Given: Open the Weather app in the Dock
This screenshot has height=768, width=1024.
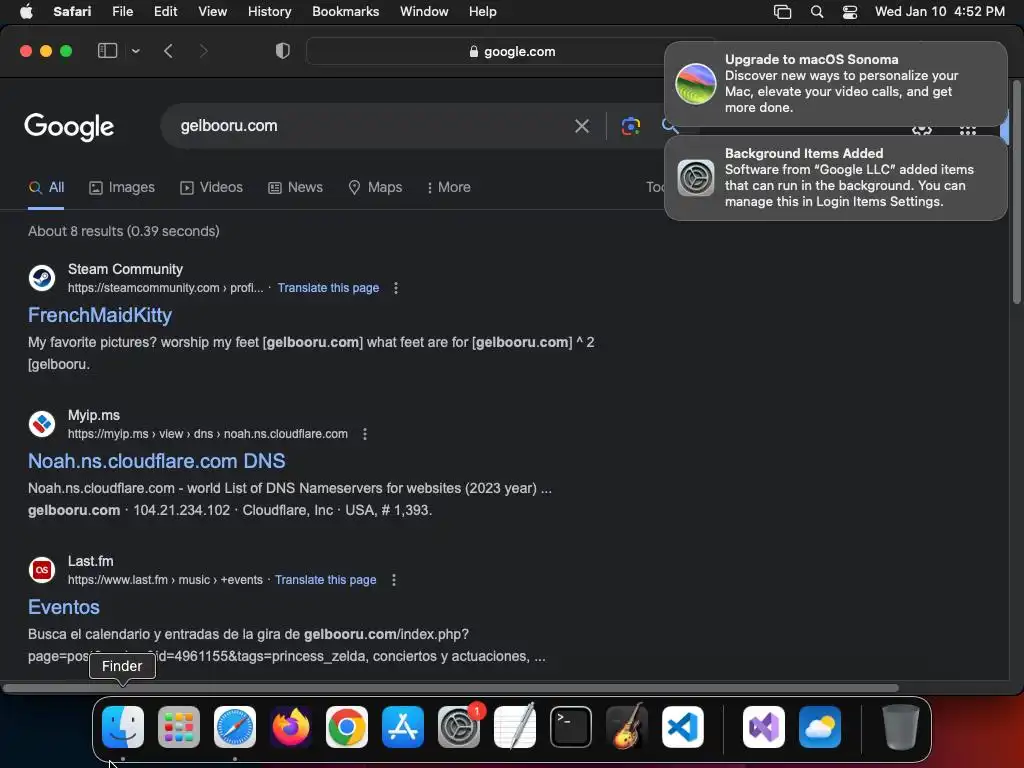Looking at the screenshot, I should tap(820, 726).
